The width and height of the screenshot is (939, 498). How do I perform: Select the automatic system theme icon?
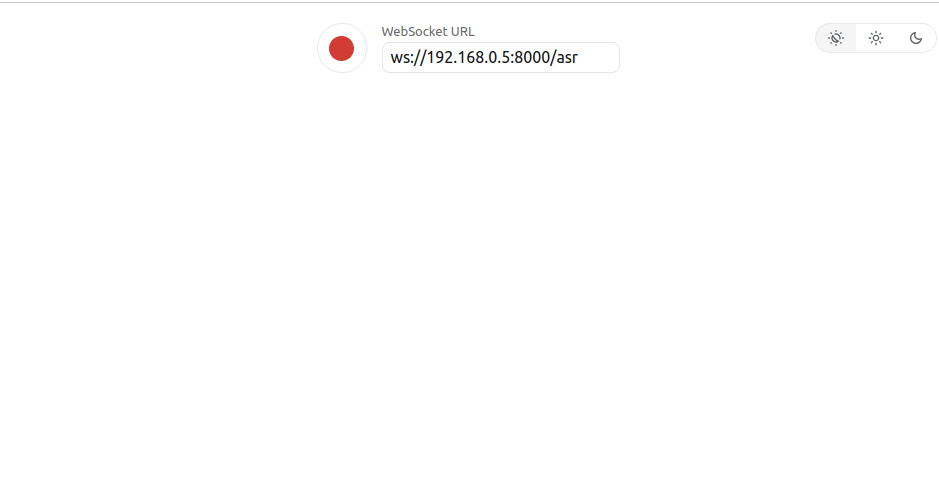tap(836, 38)
